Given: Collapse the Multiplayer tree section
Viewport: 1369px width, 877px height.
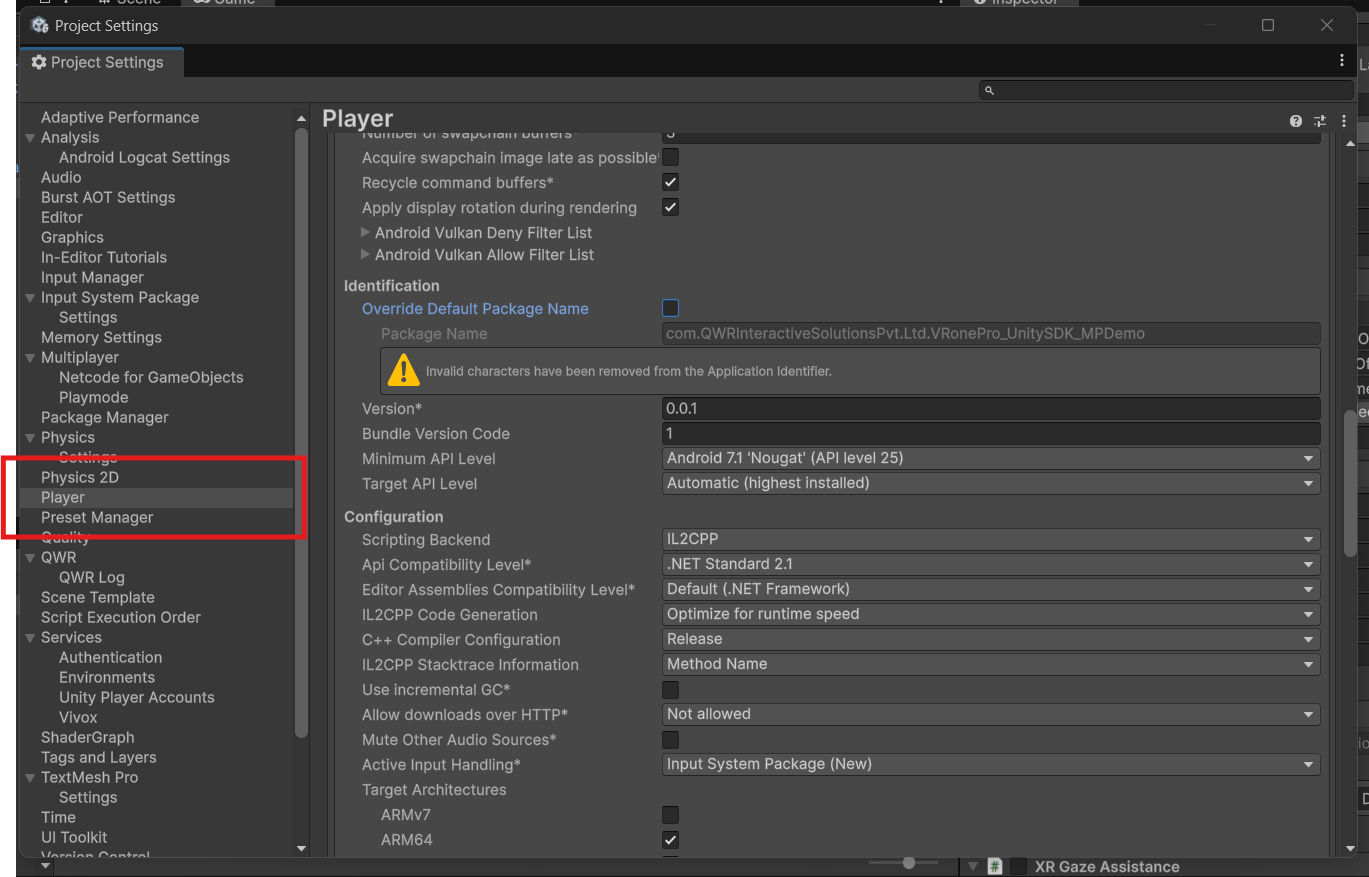Looking at the screenshot, I should (30, 357).
